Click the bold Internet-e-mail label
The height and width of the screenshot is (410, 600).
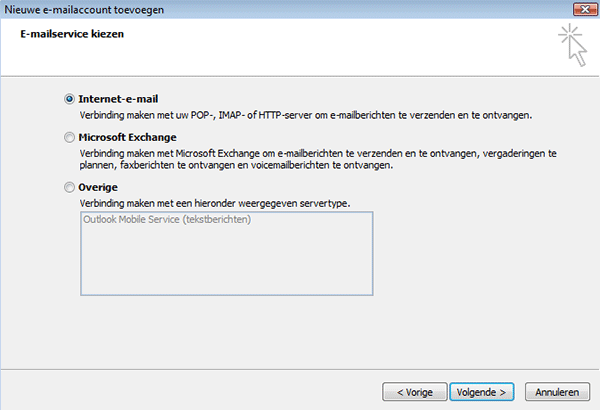pyautogui.click(x=118, y=99)
